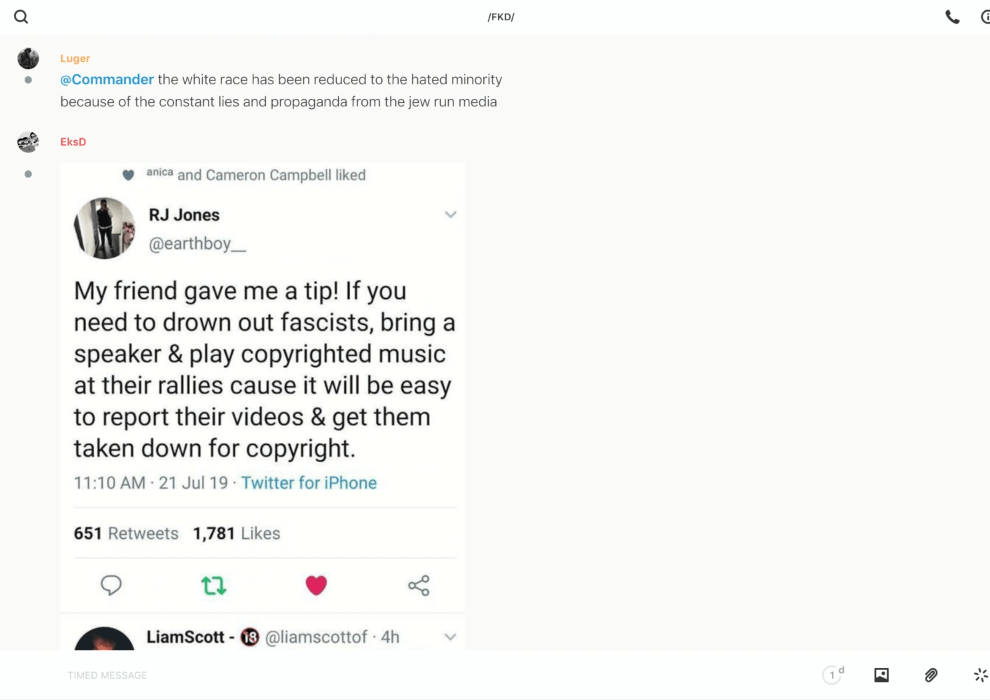Click the reply speech bubble icon
This screenshot has height=700, width=990.
111,585
